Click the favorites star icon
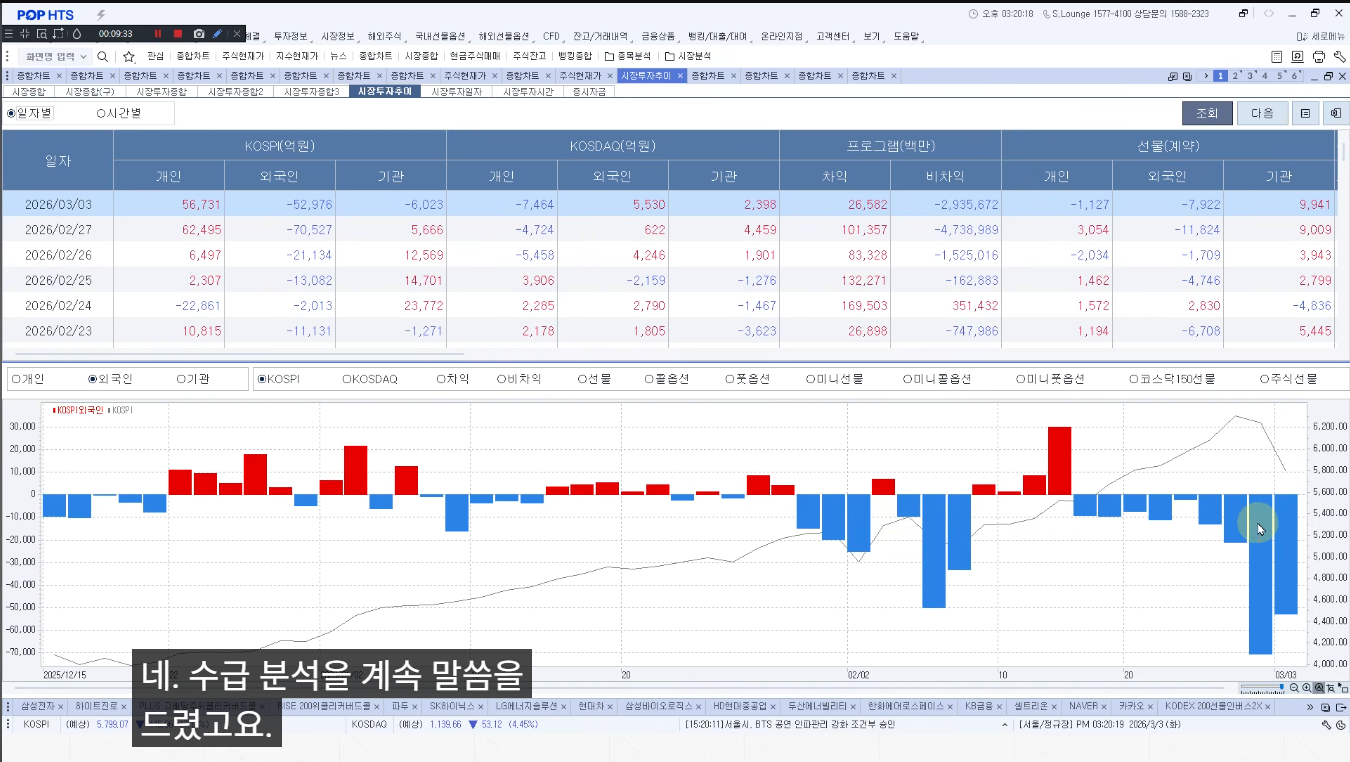 (129, 57)
